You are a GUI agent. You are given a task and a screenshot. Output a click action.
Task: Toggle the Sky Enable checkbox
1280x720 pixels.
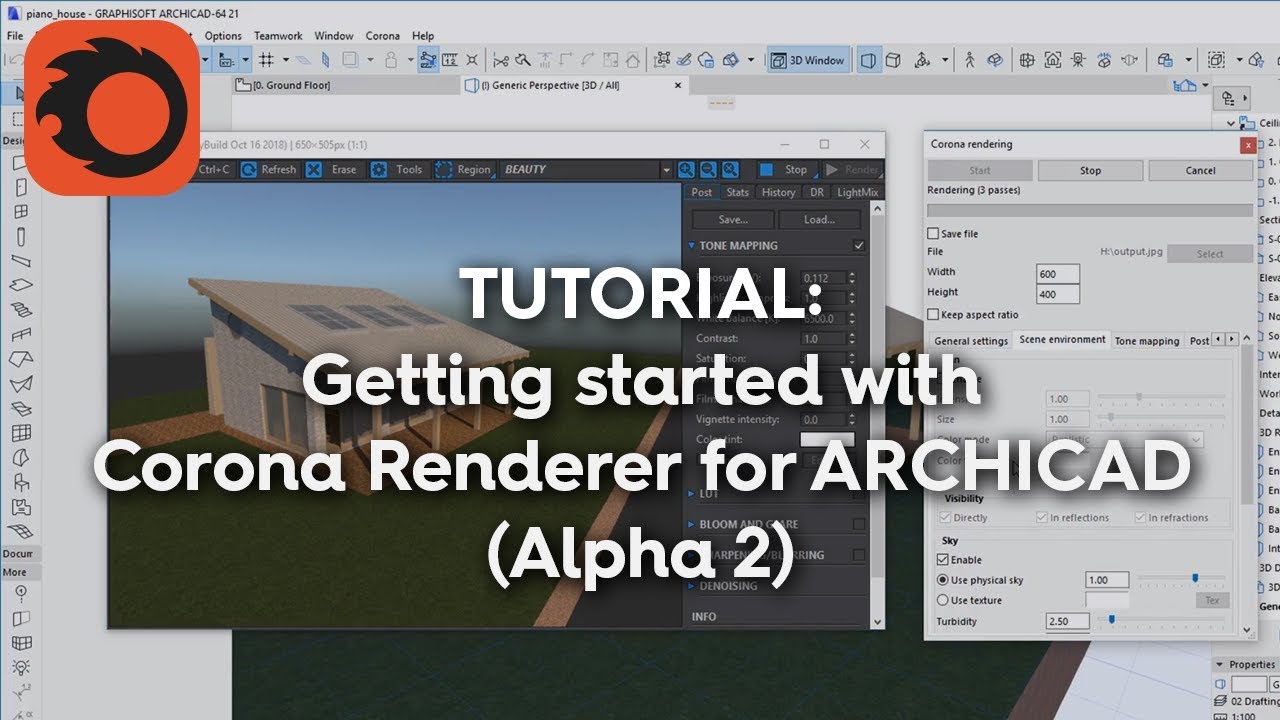[943, 560]
